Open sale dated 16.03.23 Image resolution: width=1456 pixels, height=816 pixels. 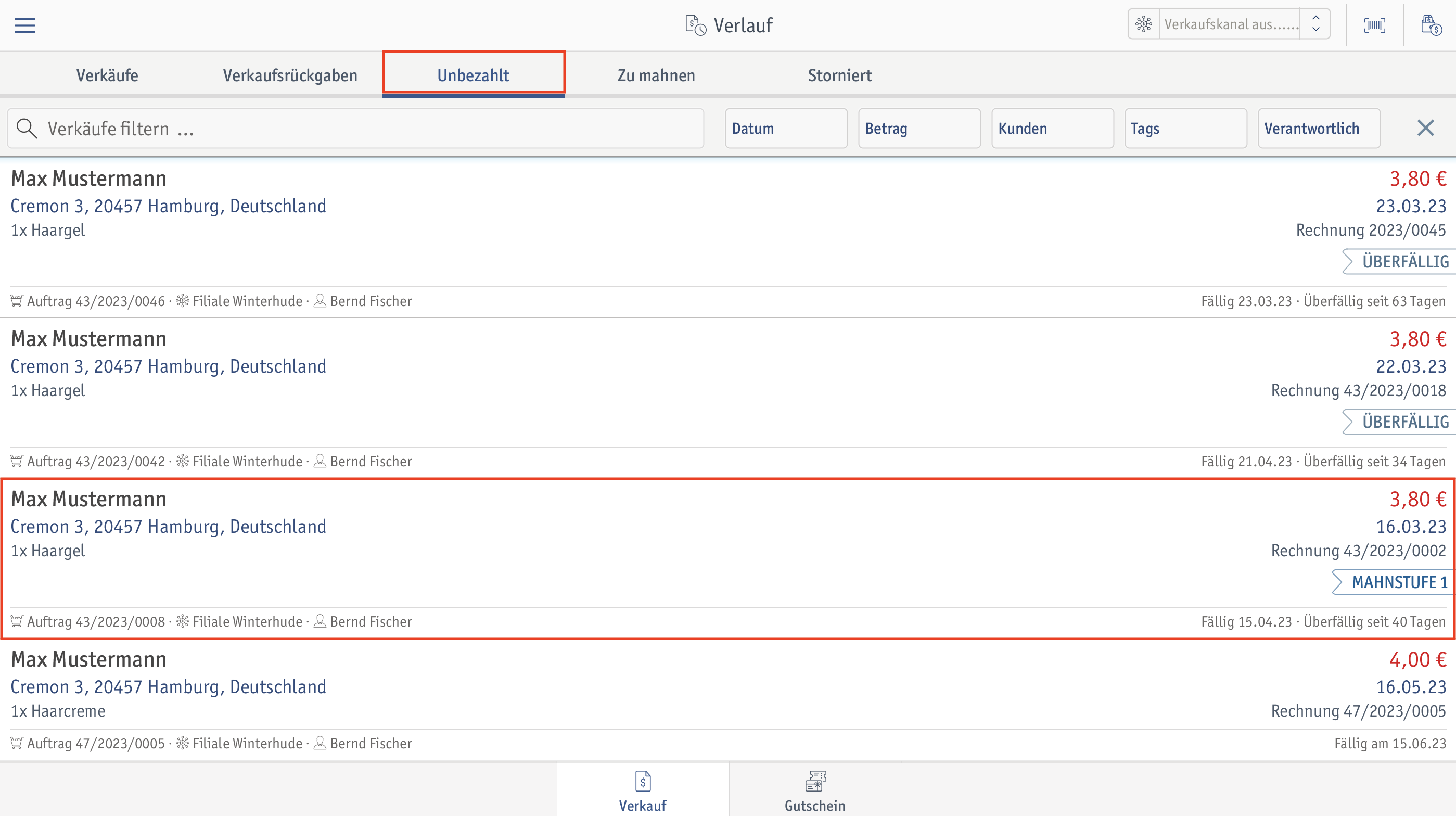coord(1411,526)
